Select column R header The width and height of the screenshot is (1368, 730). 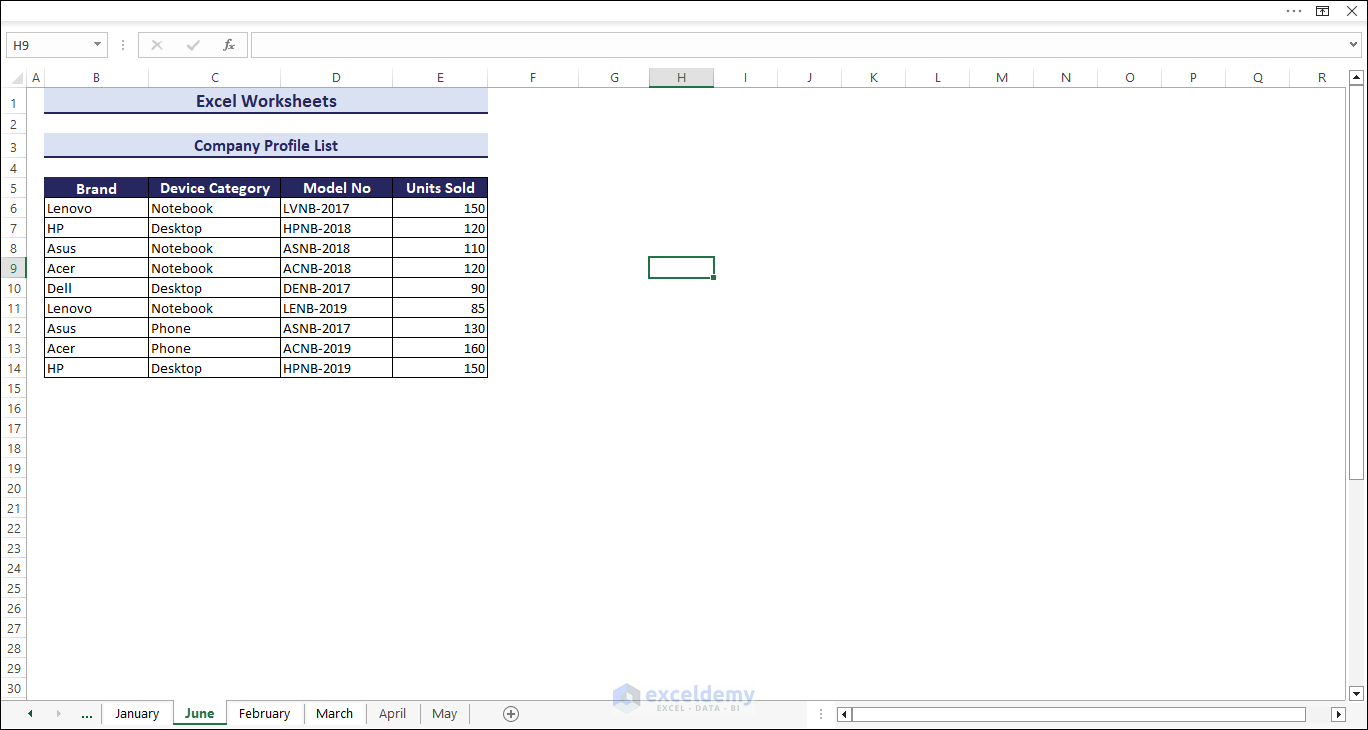tap(1322, 78)
